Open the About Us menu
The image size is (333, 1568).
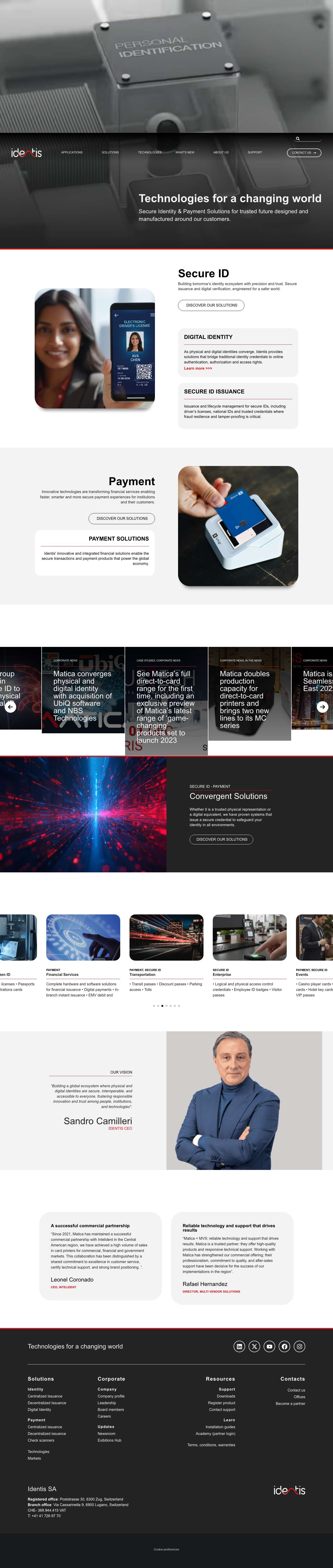(x=221, y=152)
